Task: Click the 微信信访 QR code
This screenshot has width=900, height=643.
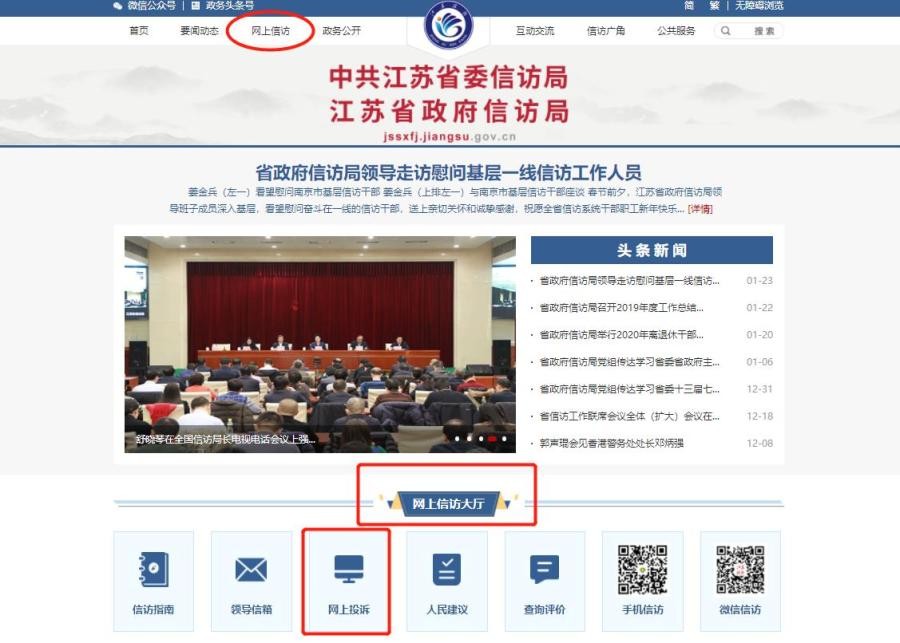Action: (740, 570)
